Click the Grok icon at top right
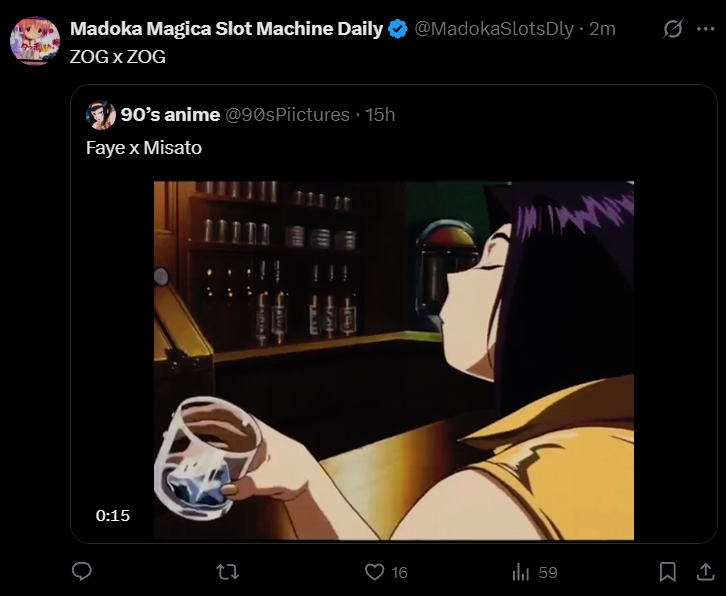Viewport: 726px width, 596px height. [x=673, y=29]
